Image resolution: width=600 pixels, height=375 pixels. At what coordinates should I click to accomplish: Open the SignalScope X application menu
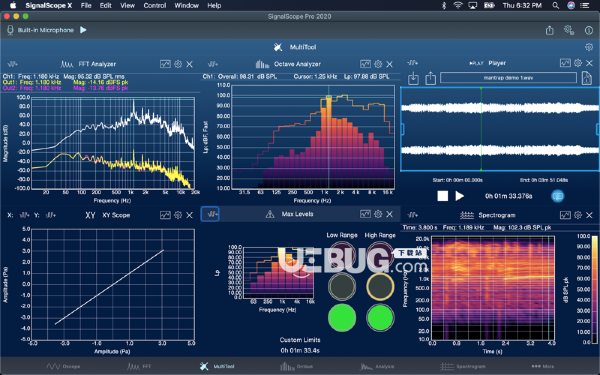click(x=49, y=5)
